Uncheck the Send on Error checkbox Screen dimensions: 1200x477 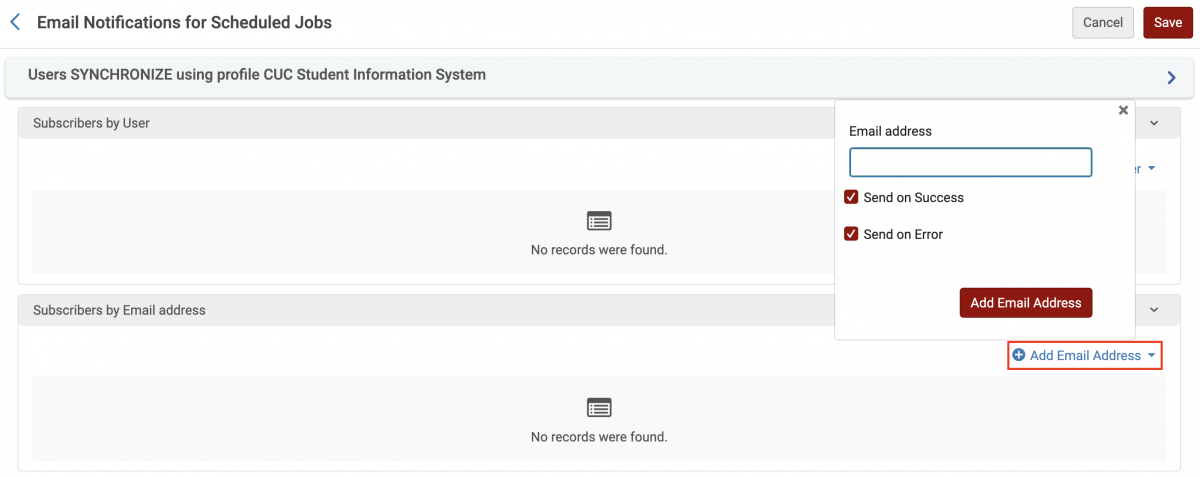coord(852,235)
